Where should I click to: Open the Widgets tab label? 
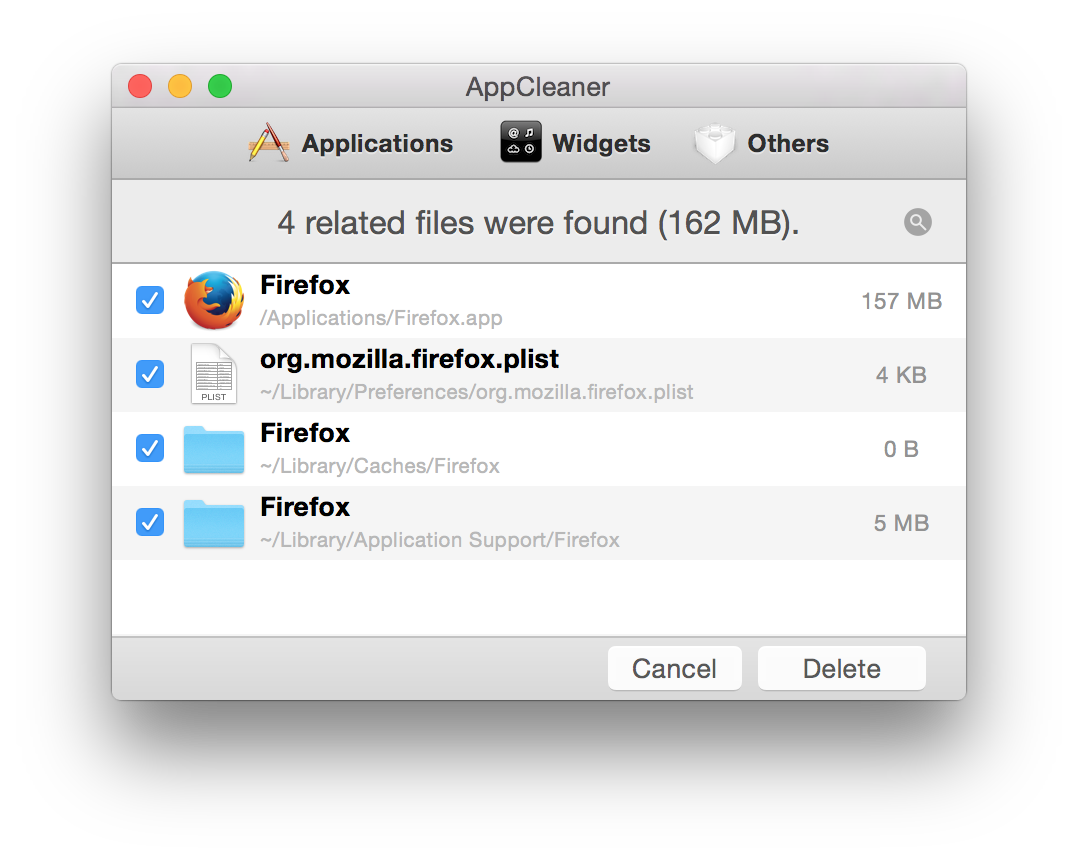[601, 144]
